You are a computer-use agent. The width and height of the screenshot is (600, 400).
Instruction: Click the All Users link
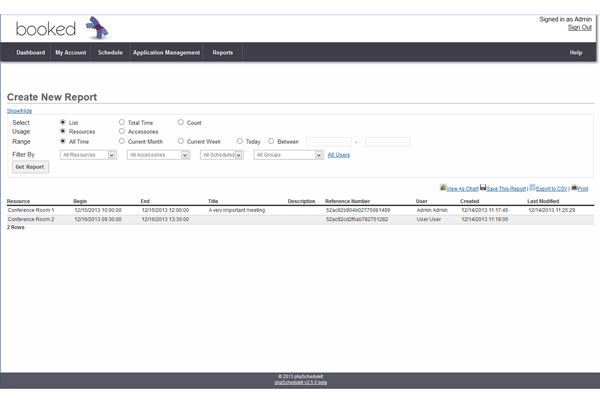point(339,155)
